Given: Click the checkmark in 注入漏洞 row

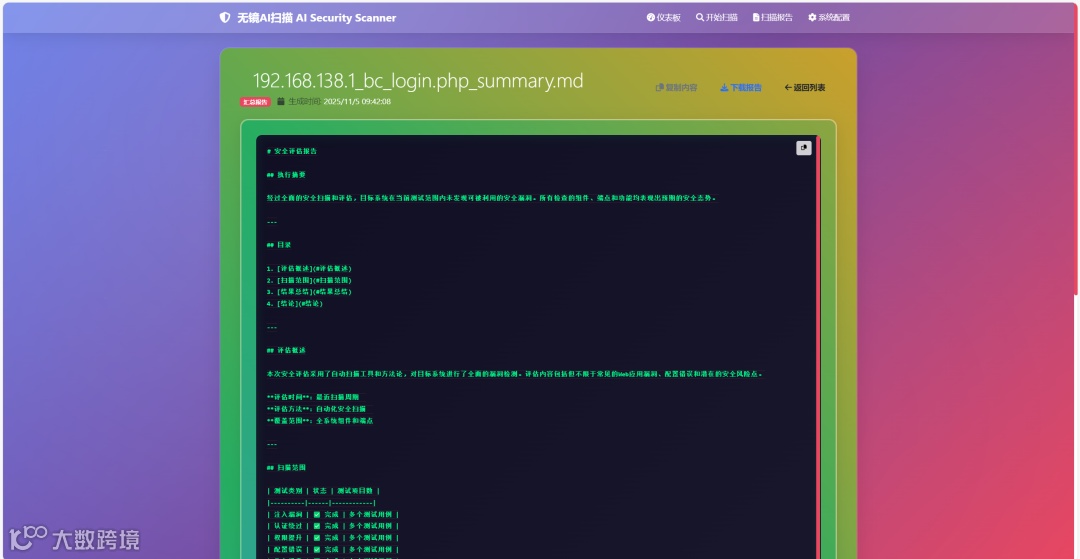Looking at the screenshot, I should [316, 514].
